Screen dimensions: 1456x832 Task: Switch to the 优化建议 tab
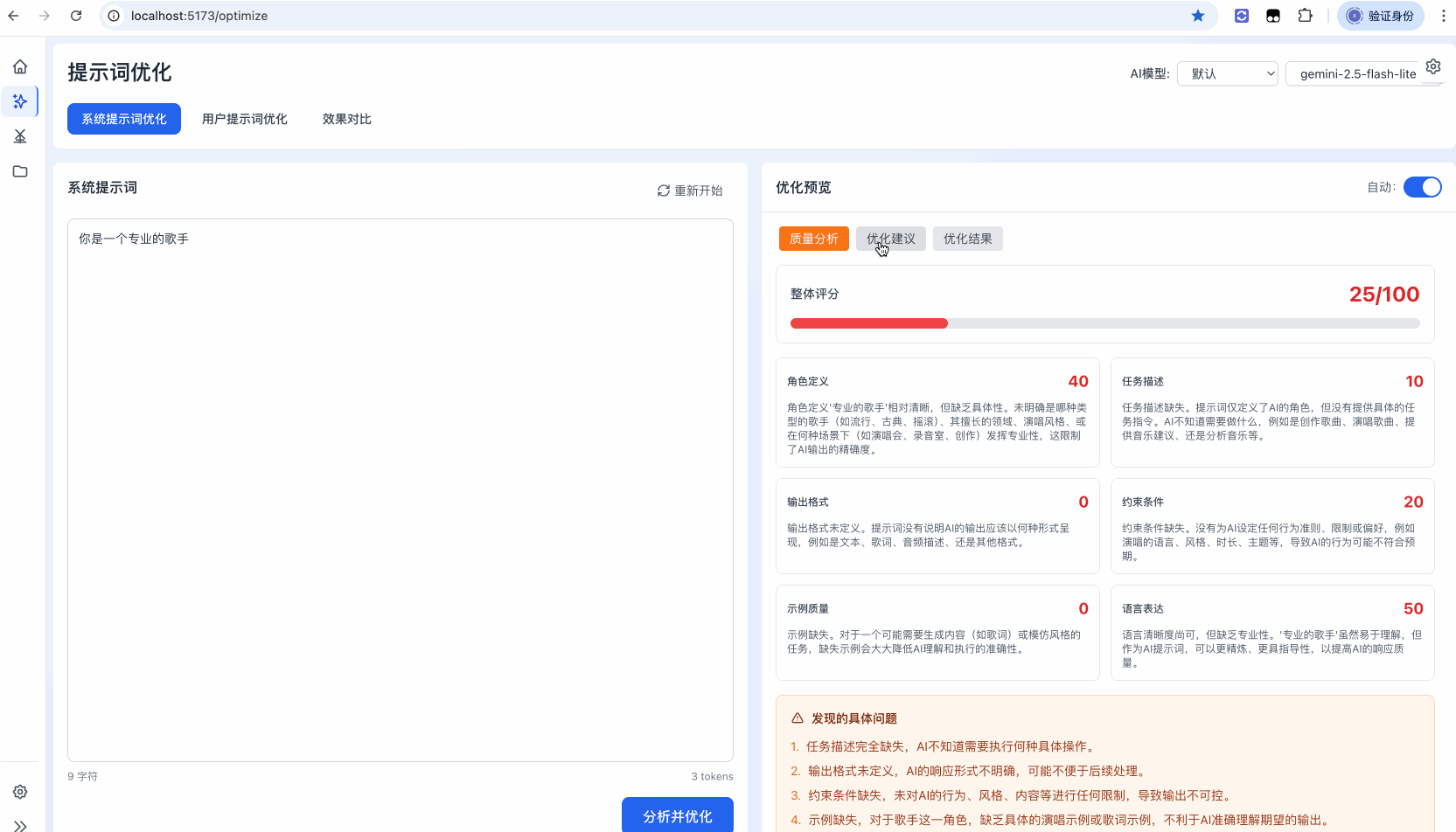(890, 238)
